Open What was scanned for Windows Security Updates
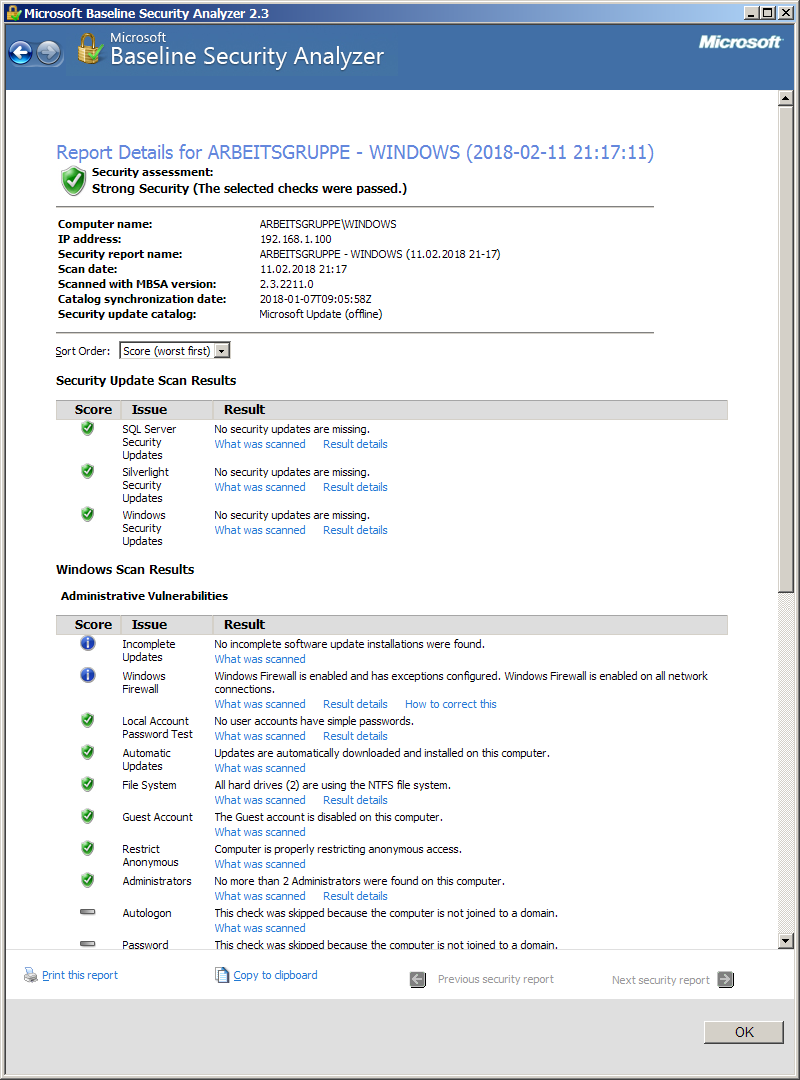The width and height of the screenshot is (800, 1080). pos(260,530)
